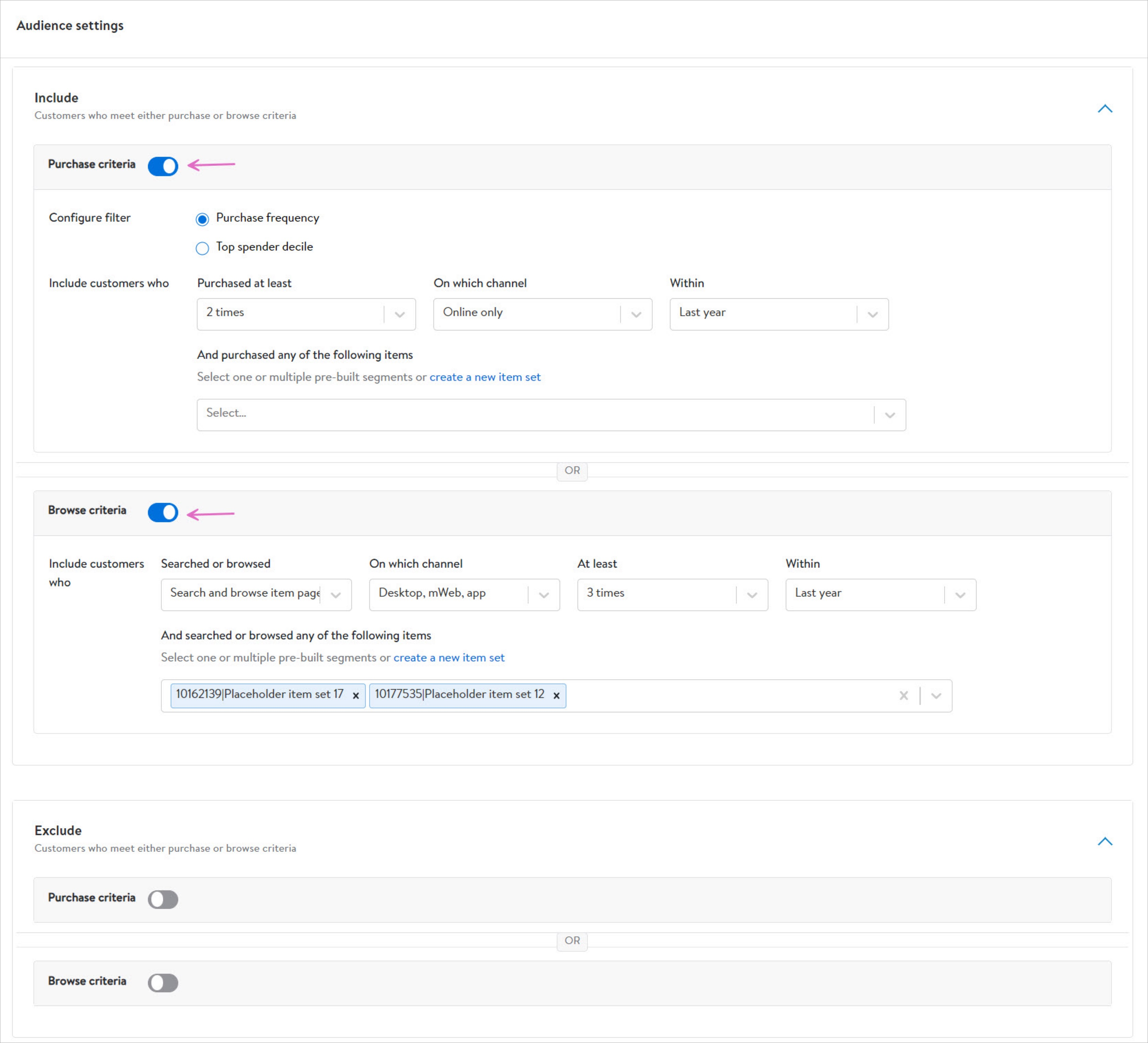The width and height of the screenshot is (1148, 1043).
Task: Collapse the Exclude section chevron
Action: (x=1104, y=841)
